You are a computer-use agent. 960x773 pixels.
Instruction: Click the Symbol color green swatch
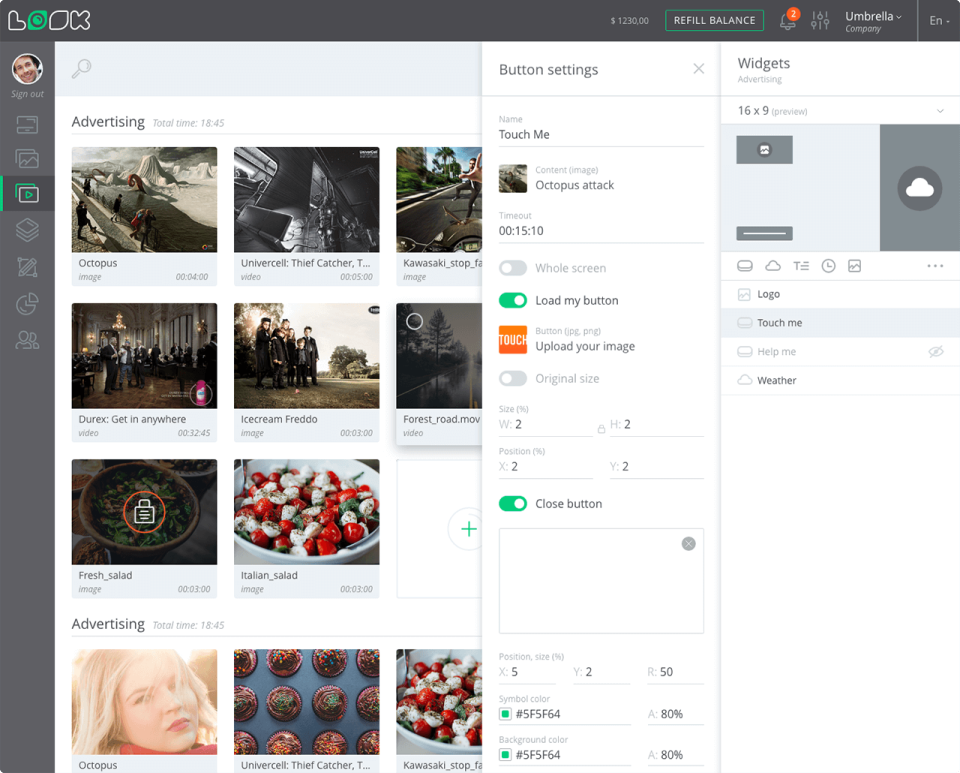coord(505,714)
